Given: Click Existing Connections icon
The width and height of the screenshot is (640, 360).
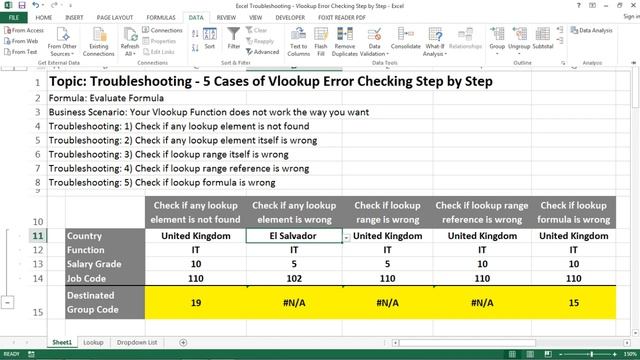Looking at the screenshot, I should [x=98, y=42].
